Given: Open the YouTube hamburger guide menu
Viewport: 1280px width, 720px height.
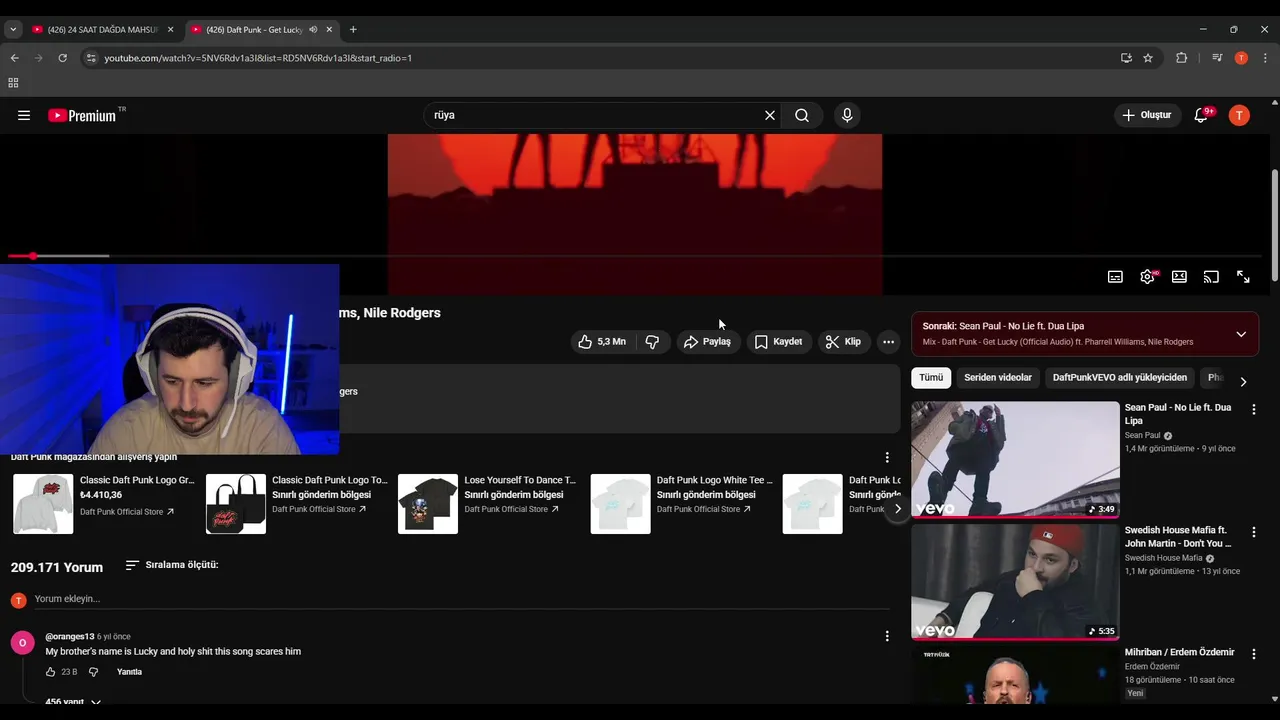Looking at the screenshot, I should [24, 115].
